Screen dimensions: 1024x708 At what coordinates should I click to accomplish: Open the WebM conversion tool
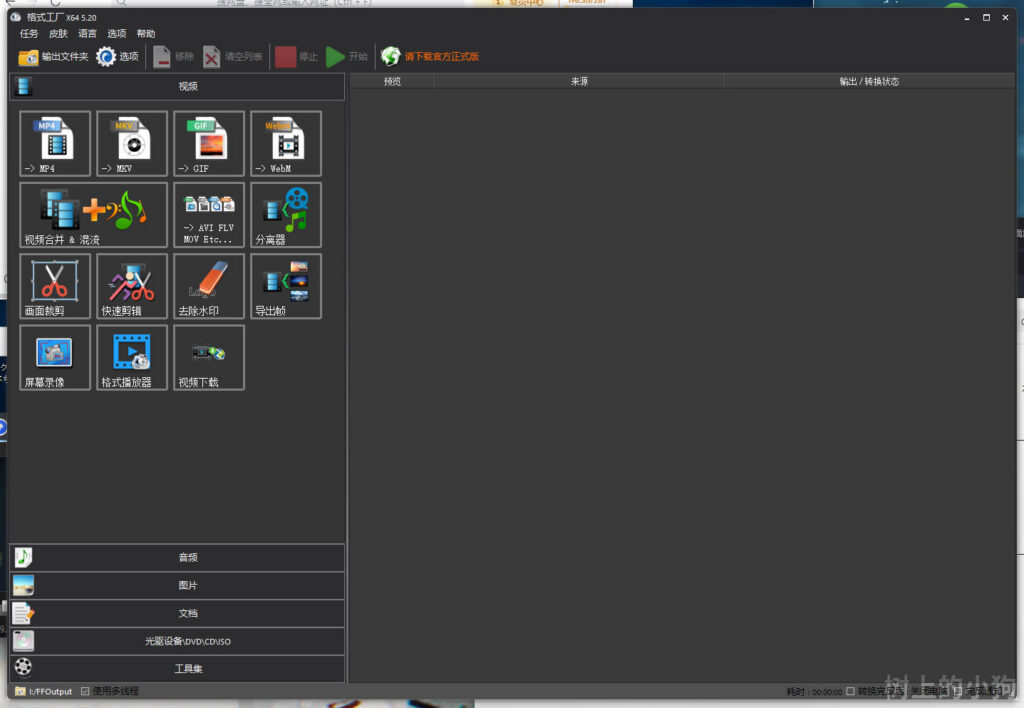pyautogui.click(x=286, y=143)
